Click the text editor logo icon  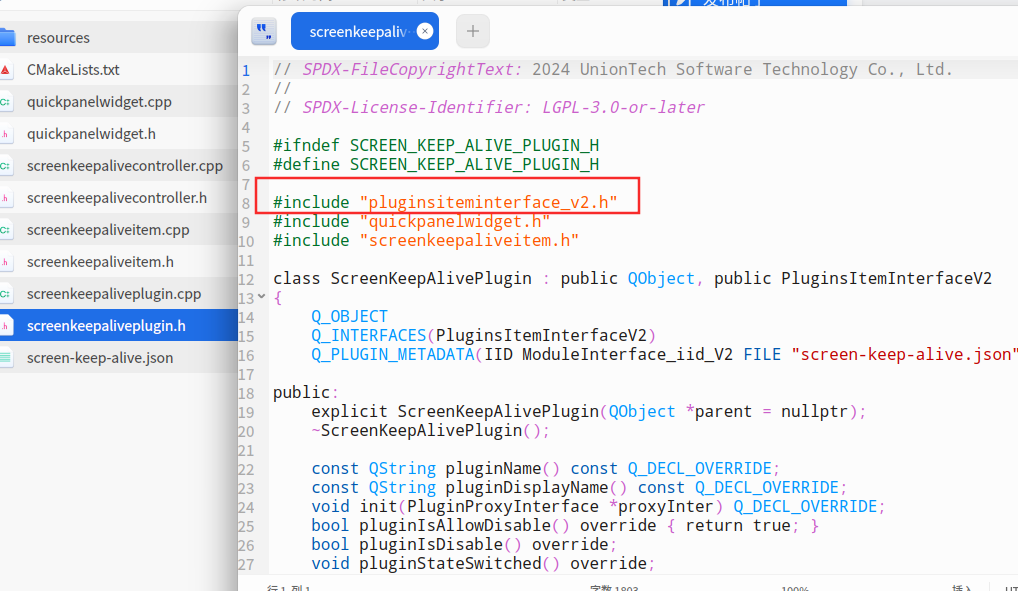pos(264,31)
